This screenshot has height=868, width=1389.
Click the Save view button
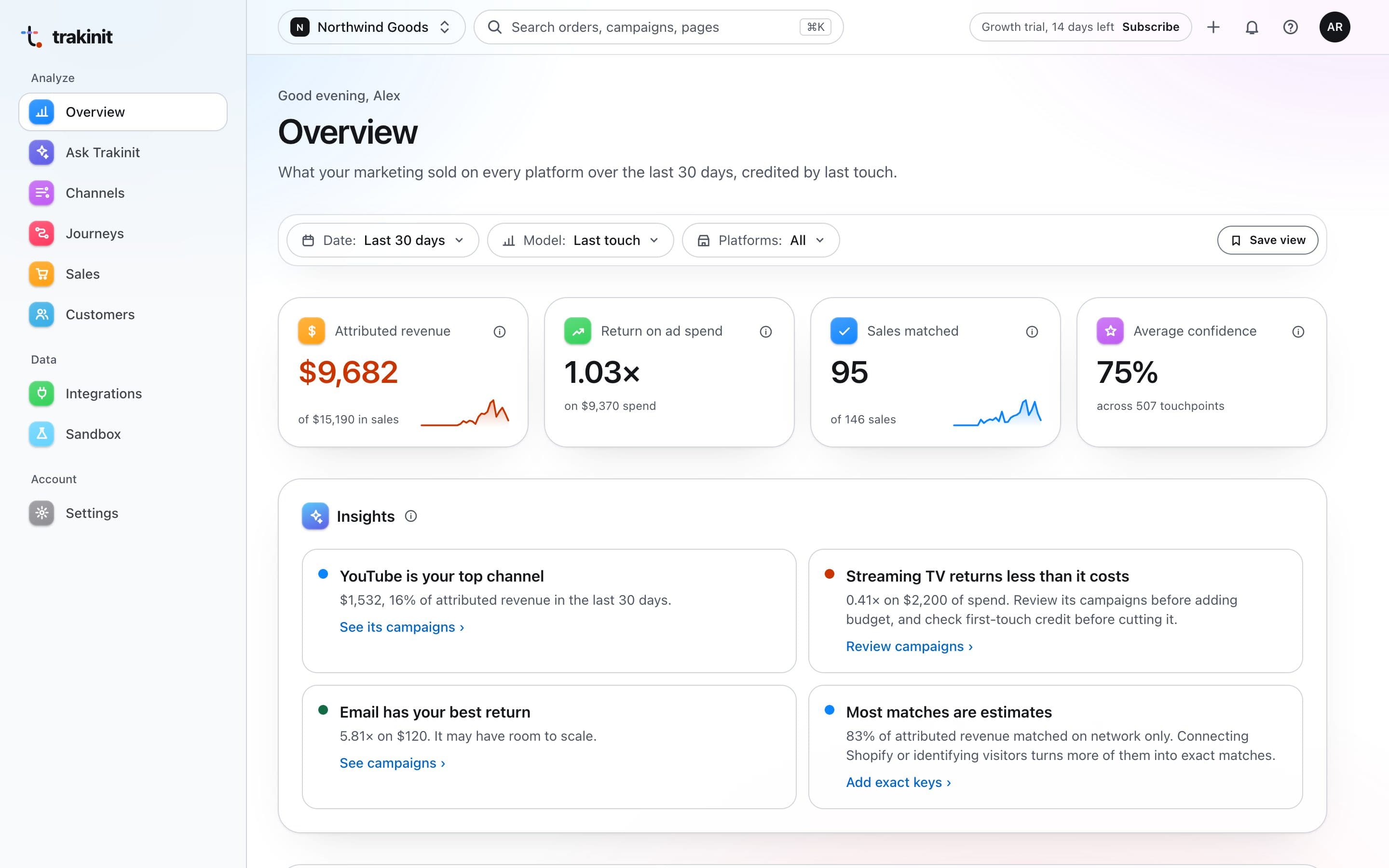[x=1267, y=240]
